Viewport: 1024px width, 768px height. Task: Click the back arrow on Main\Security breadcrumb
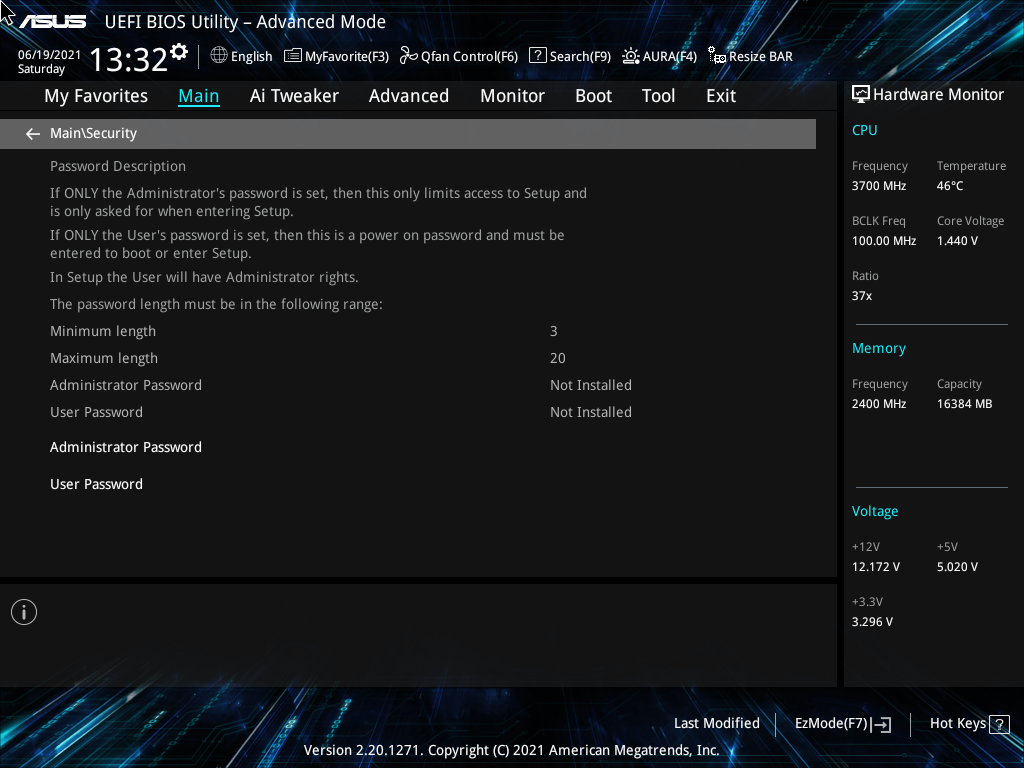tap(32, 133)
